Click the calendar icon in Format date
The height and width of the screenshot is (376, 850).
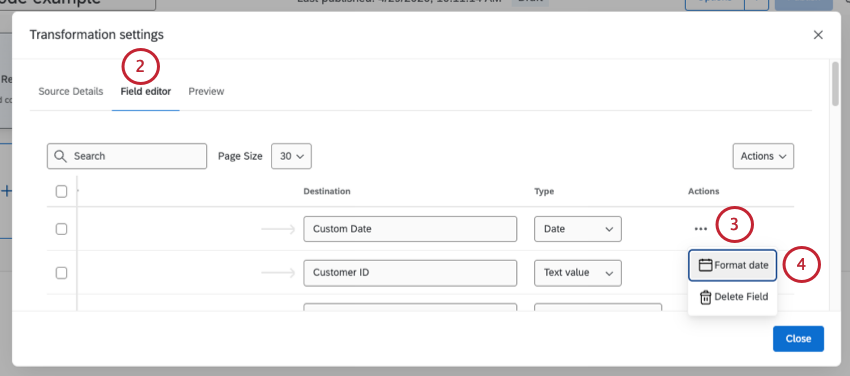(705, 265)
